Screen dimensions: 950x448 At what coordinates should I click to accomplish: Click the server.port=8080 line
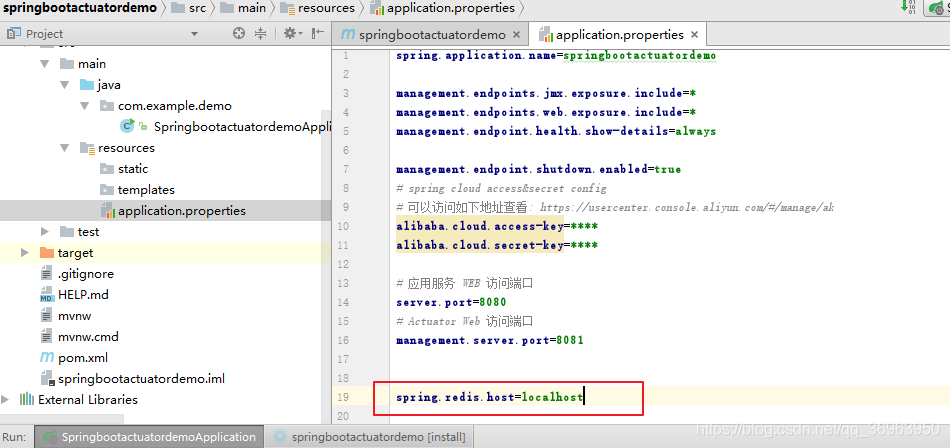(x=451, y=302)
